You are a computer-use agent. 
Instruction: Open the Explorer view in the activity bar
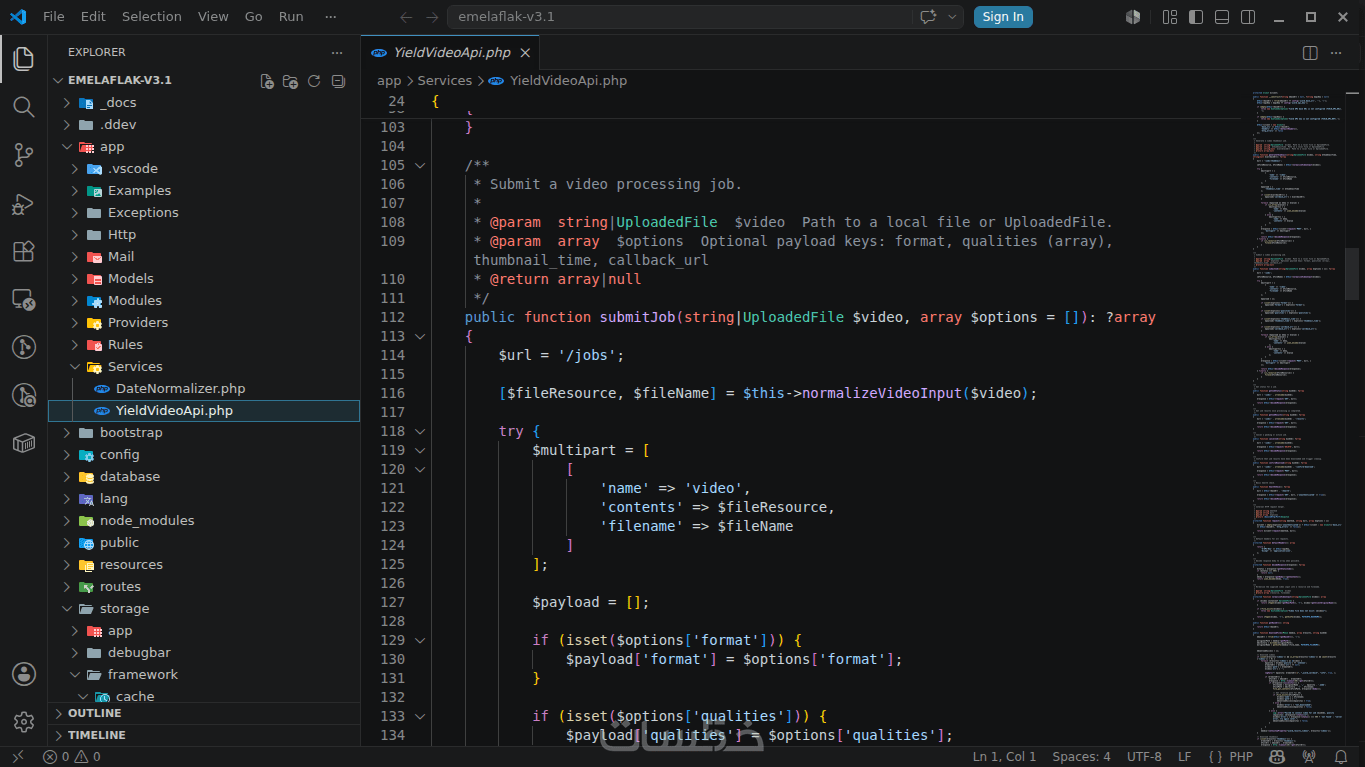click(x=24, y=58)
